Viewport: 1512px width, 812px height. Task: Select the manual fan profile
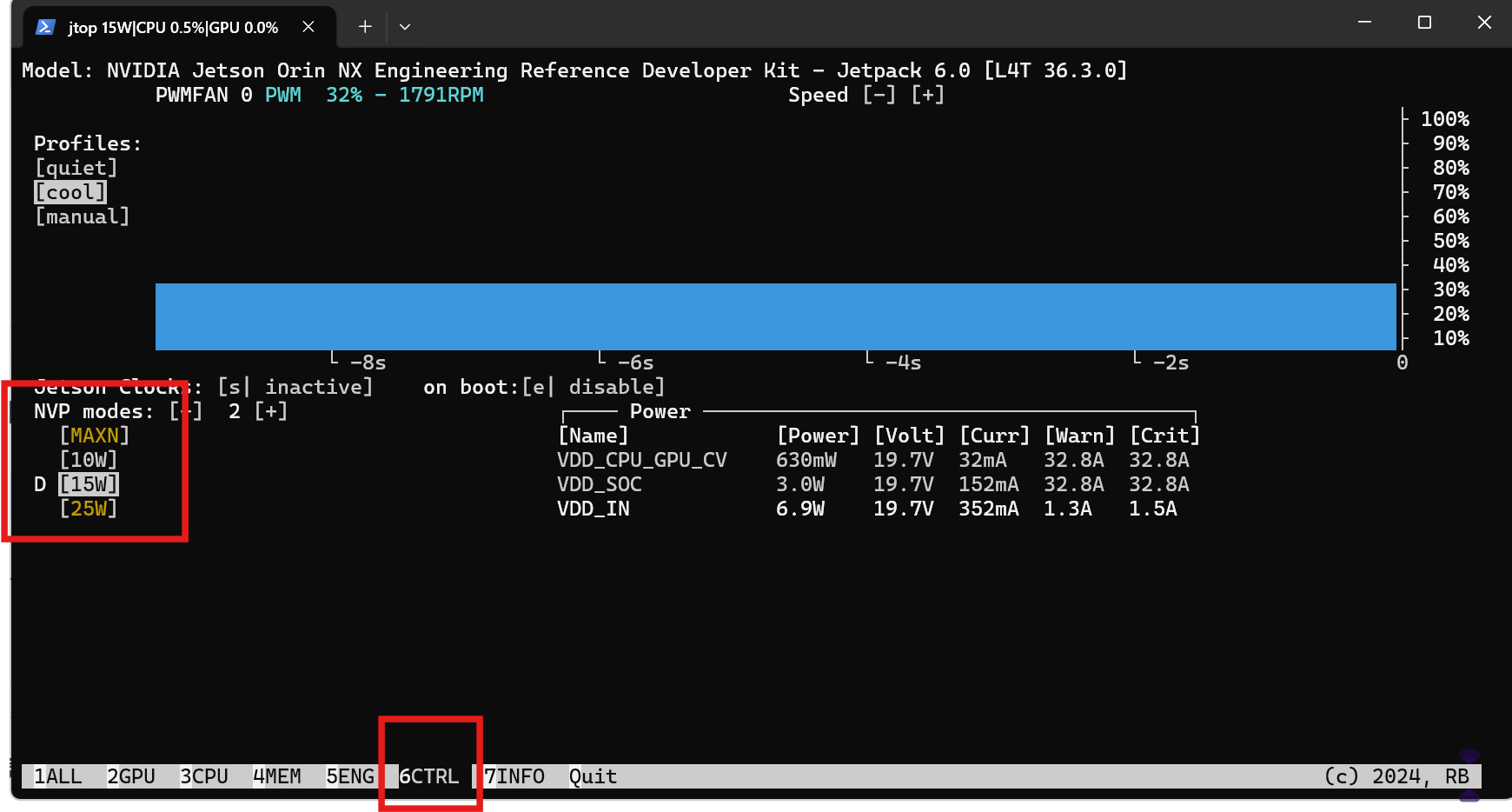click(x=82, y=216)
